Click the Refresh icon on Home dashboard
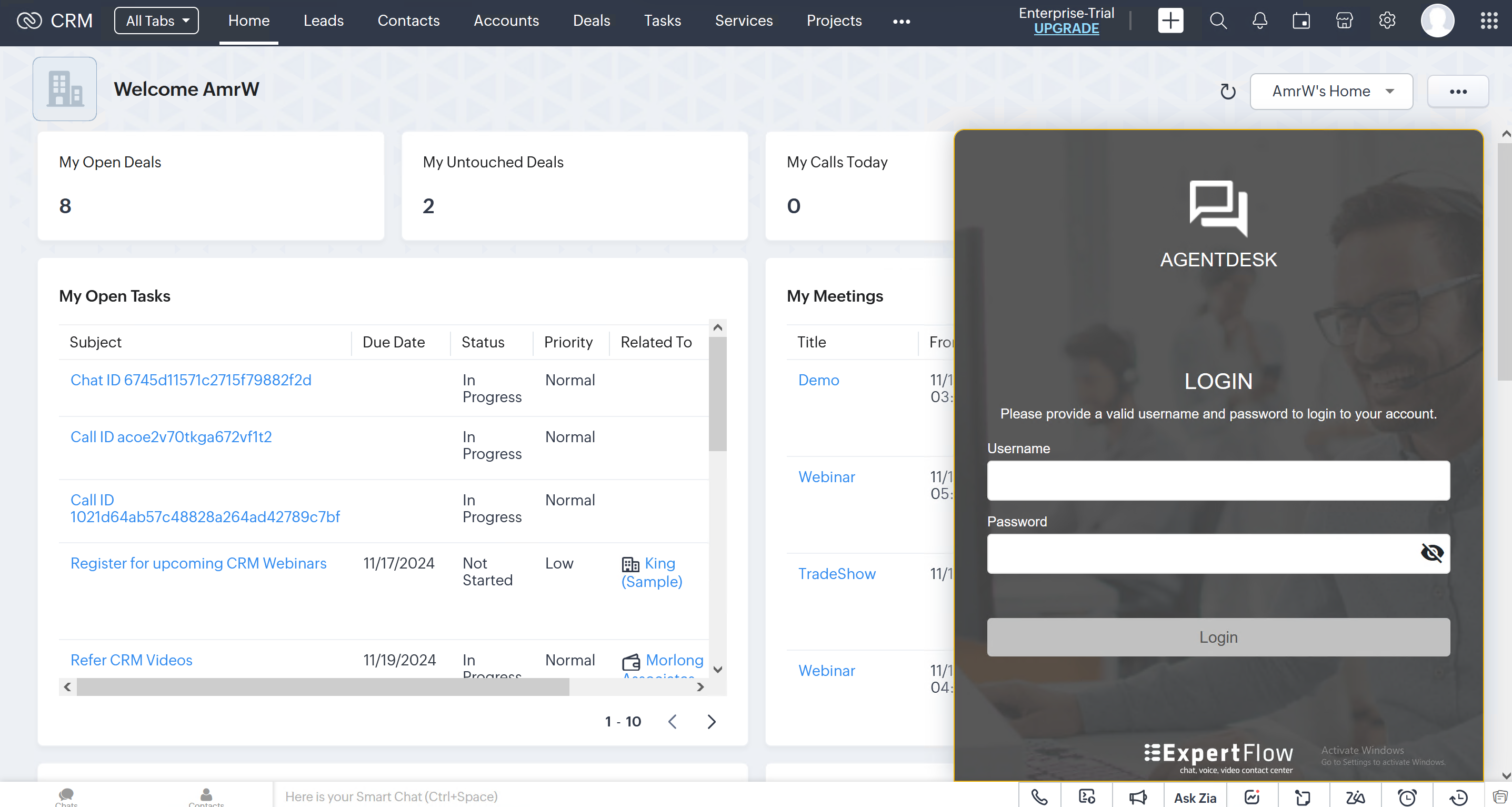The image size is (1512, 807). (x=1227, y=91)
